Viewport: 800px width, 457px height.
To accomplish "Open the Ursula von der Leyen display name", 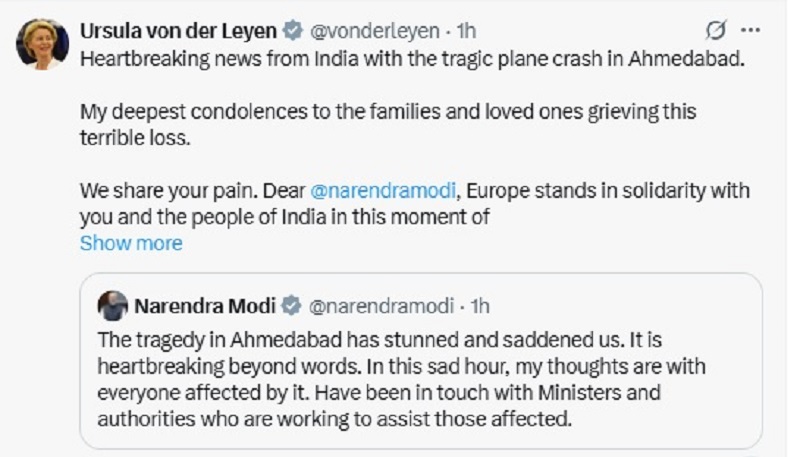I will 176,31.
